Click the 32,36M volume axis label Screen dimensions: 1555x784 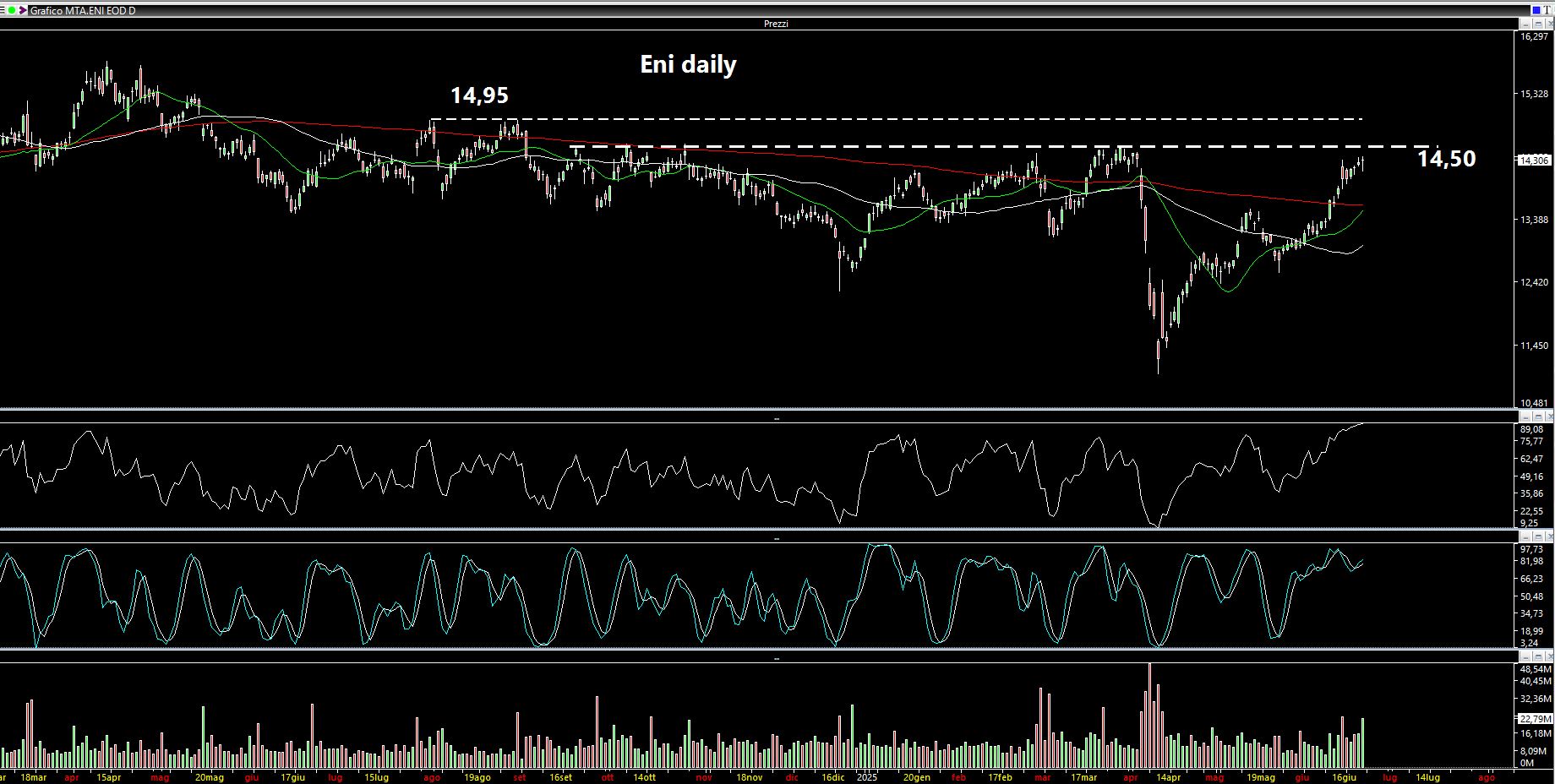(1536, 699)
